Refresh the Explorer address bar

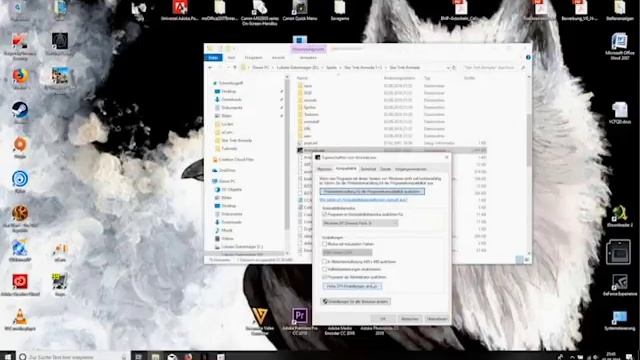[454, 67]
